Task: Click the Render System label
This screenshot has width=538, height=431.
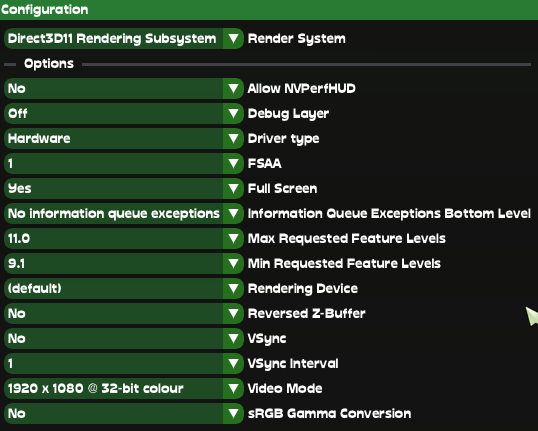Action: pyautogui.click(x=296, y=39)
